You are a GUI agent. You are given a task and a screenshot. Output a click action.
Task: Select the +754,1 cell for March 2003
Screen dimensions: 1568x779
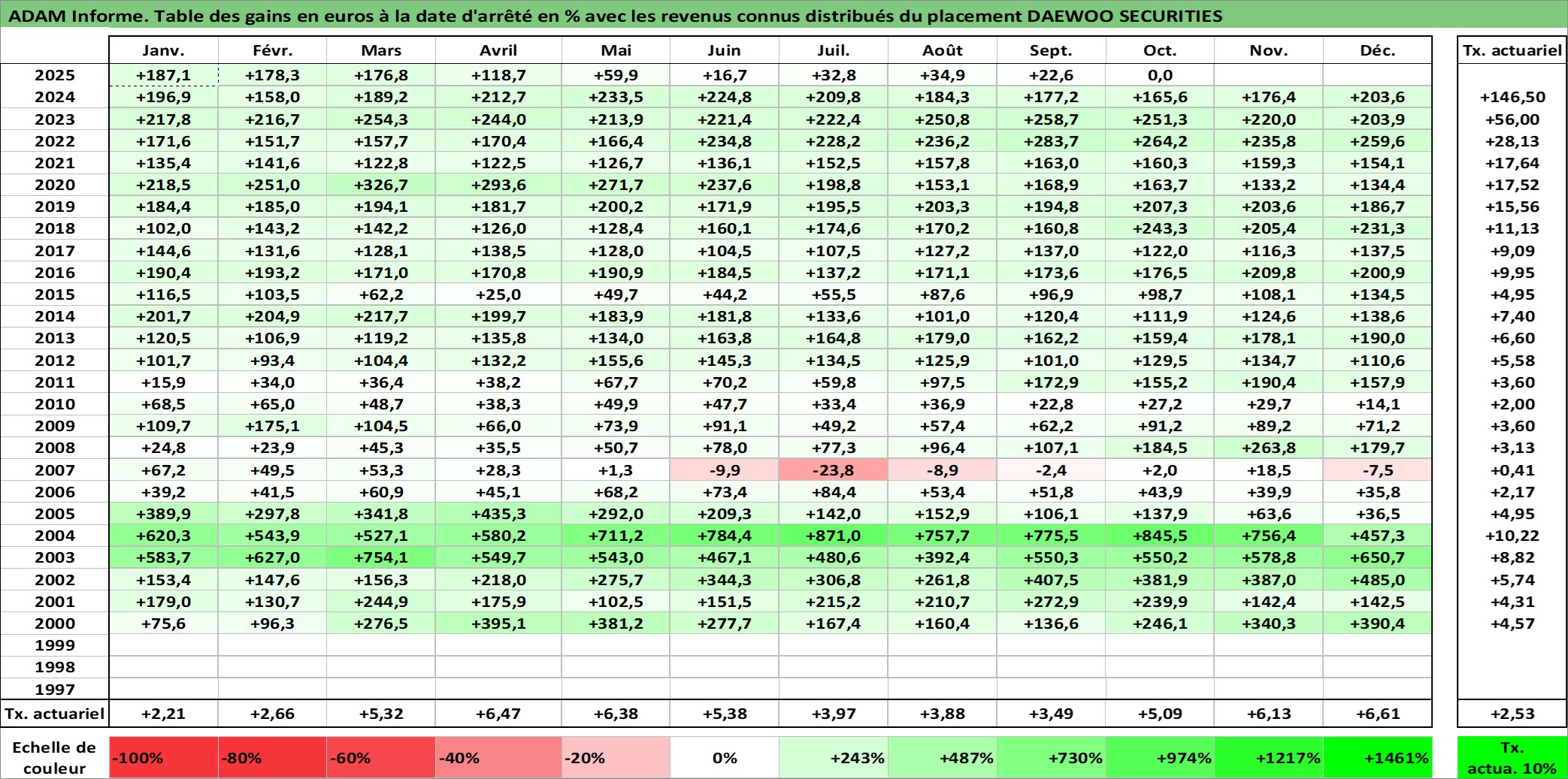tap(381, 557)
